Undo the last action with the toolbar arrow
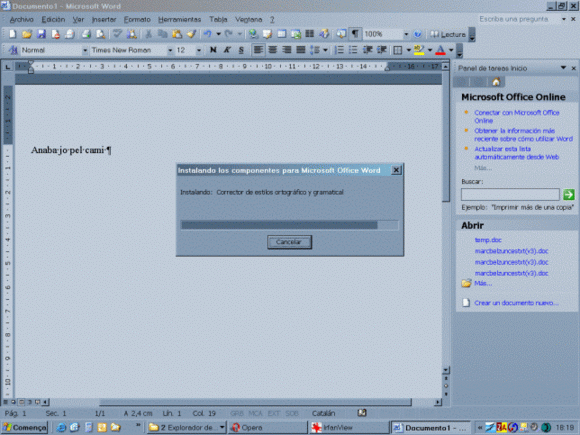 (x=208, y=34)
